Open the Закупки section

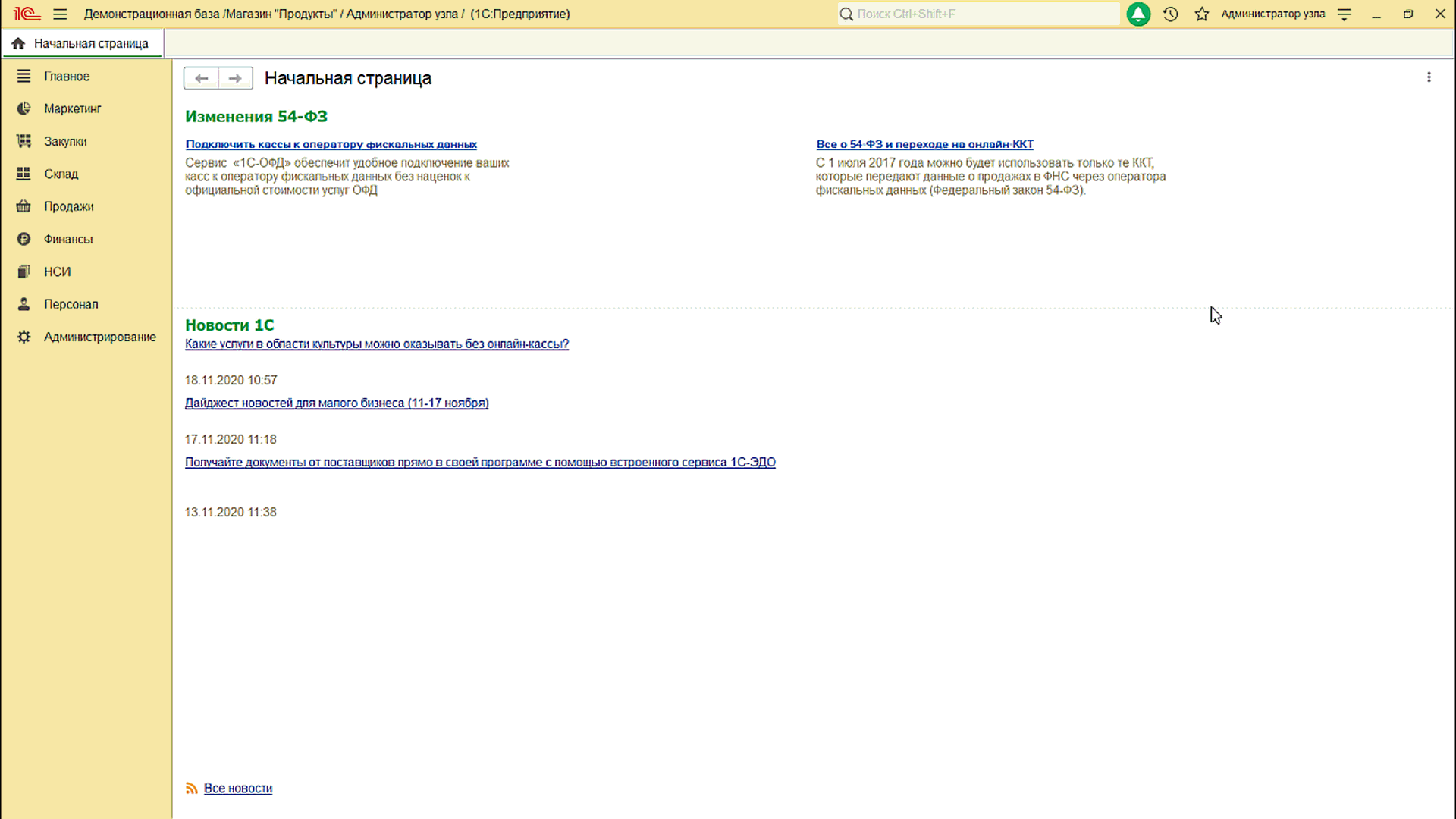click(65, 141)
